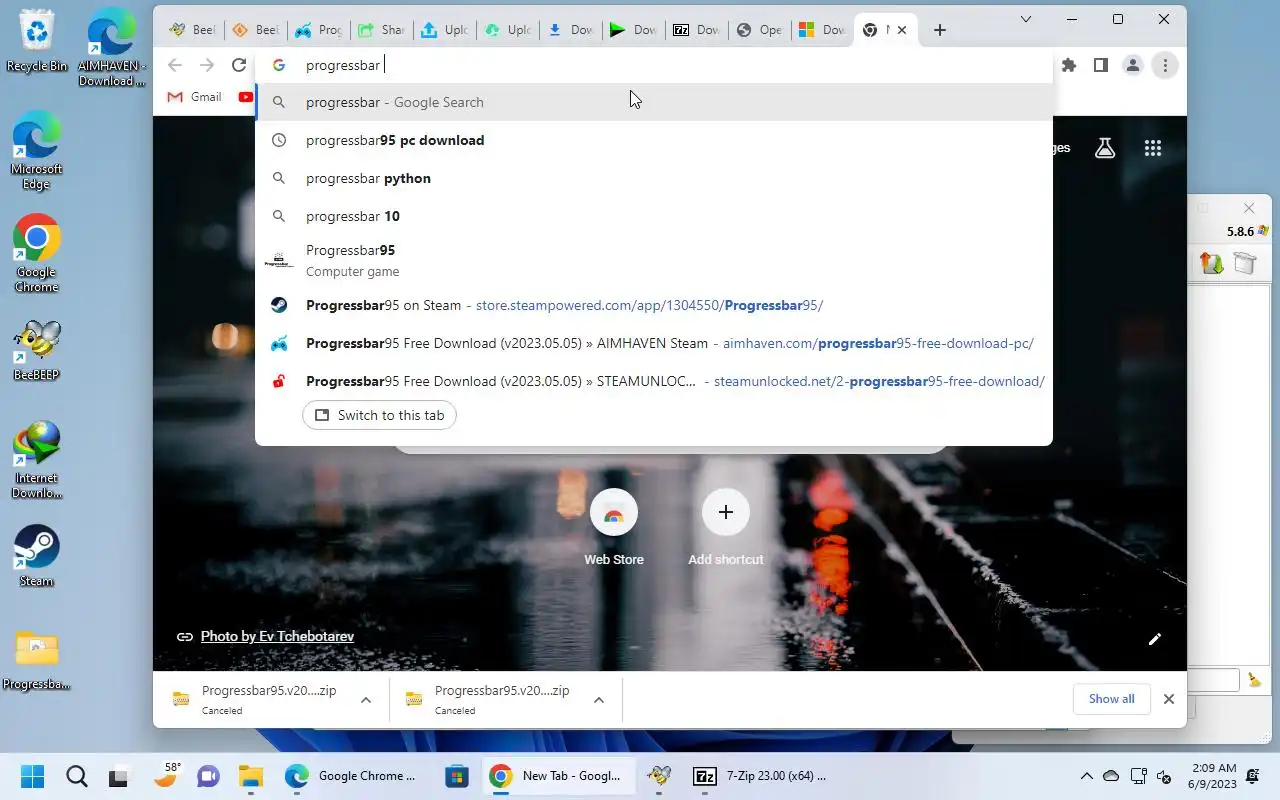Select the BeeBEEP desktop shortcut
This screenshot has width=1280, height=800.
point(37,351)
